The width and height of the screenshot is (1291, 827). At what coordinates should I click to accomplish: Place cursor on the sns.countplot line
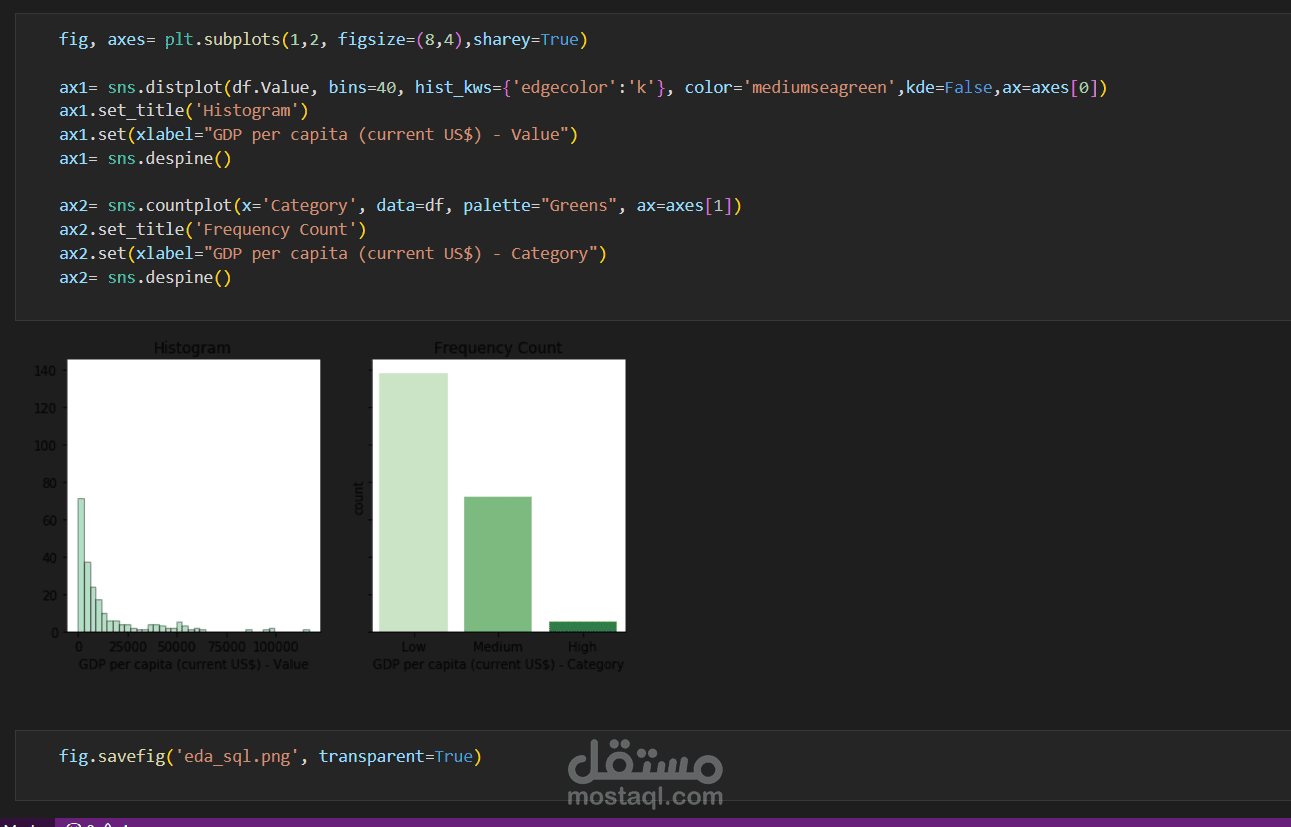[401, 206]
